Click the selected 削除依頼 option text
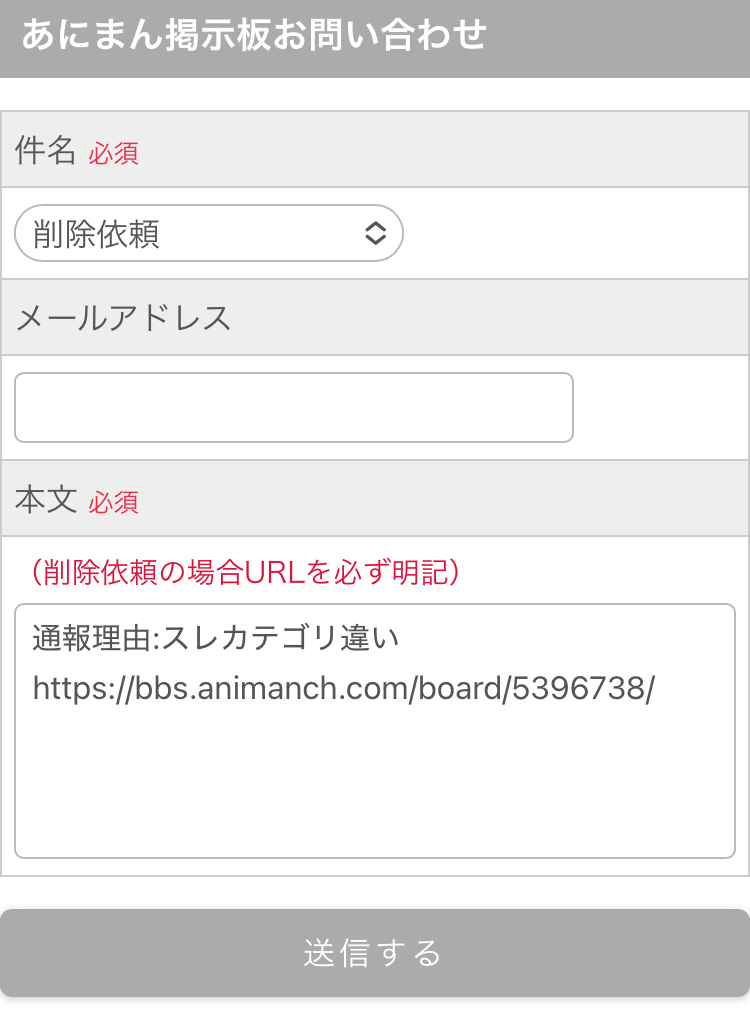 click(x=96, y=234)
